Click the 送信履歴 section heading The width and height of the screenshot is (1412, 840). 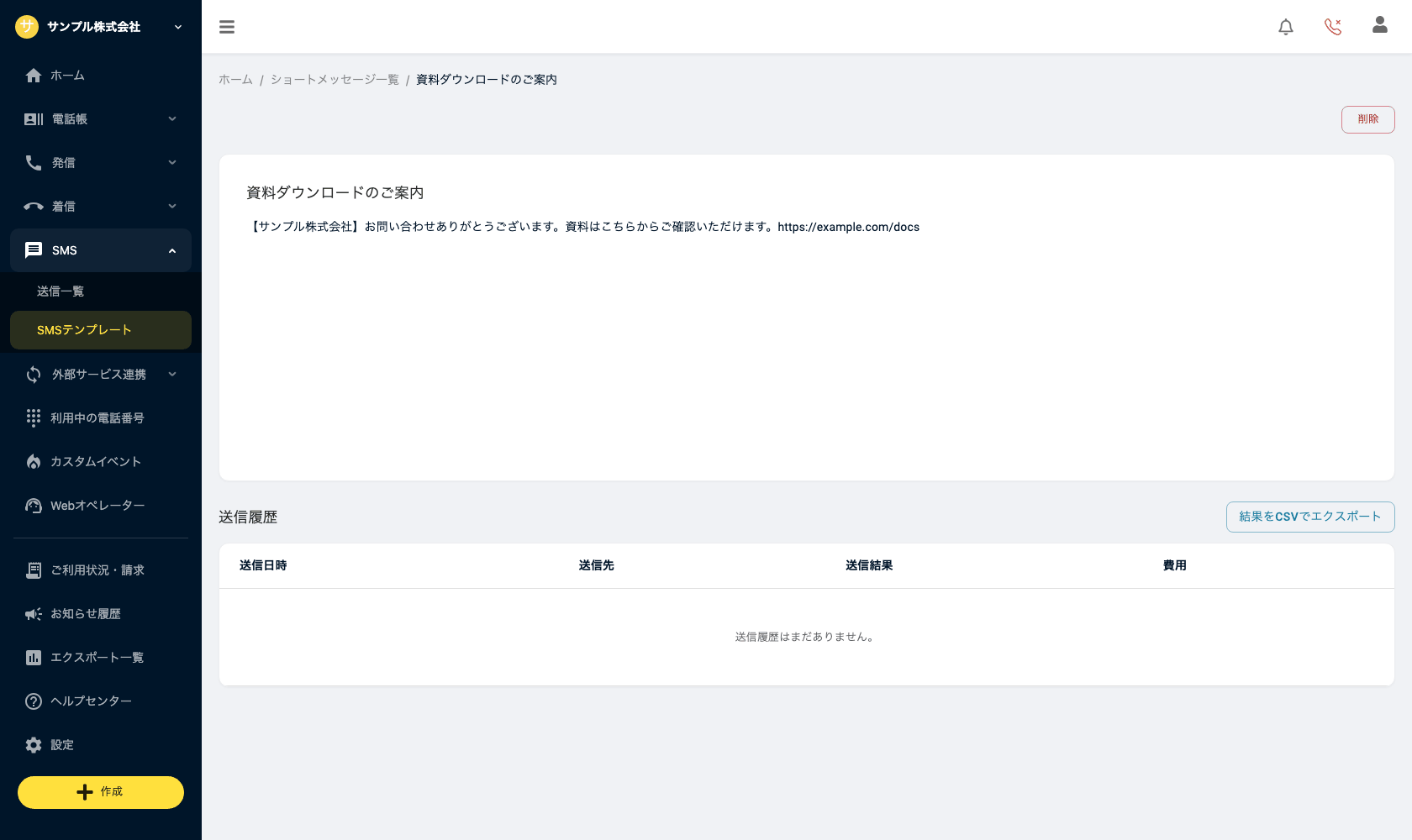[248, 517]
